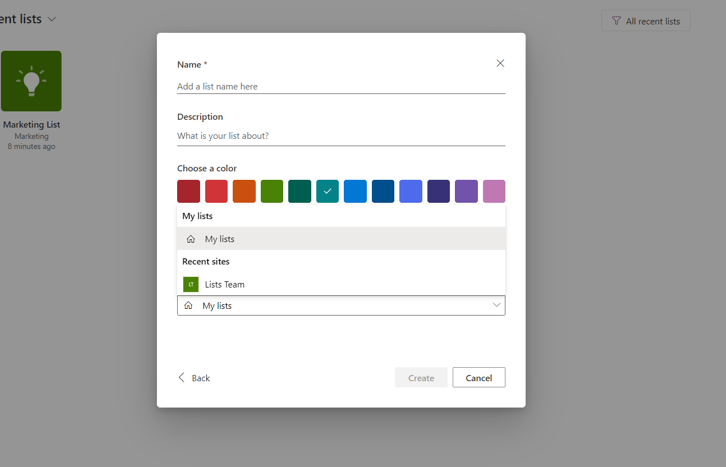Select the purple color swatch
The height and width of the screenshot is (467, 726).
point(466,191)
